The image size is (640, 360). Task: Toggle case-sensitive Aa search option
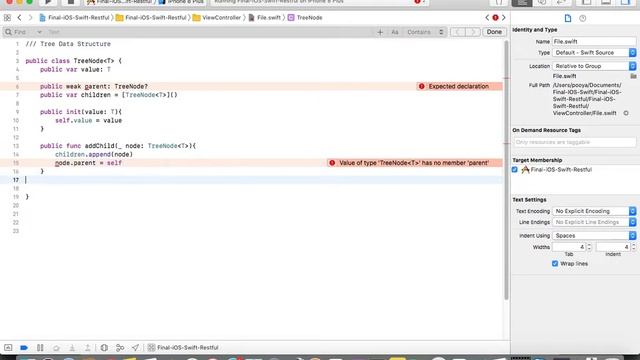pyautogui.click(x=395, y=32)
